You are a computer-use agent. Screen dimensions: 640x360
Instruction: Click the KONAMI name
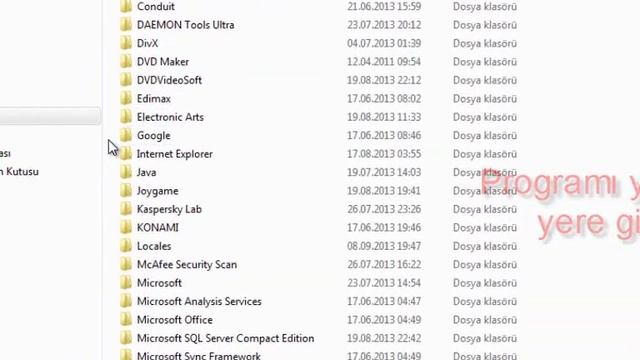pyautogui.click(x=158, y=227)
